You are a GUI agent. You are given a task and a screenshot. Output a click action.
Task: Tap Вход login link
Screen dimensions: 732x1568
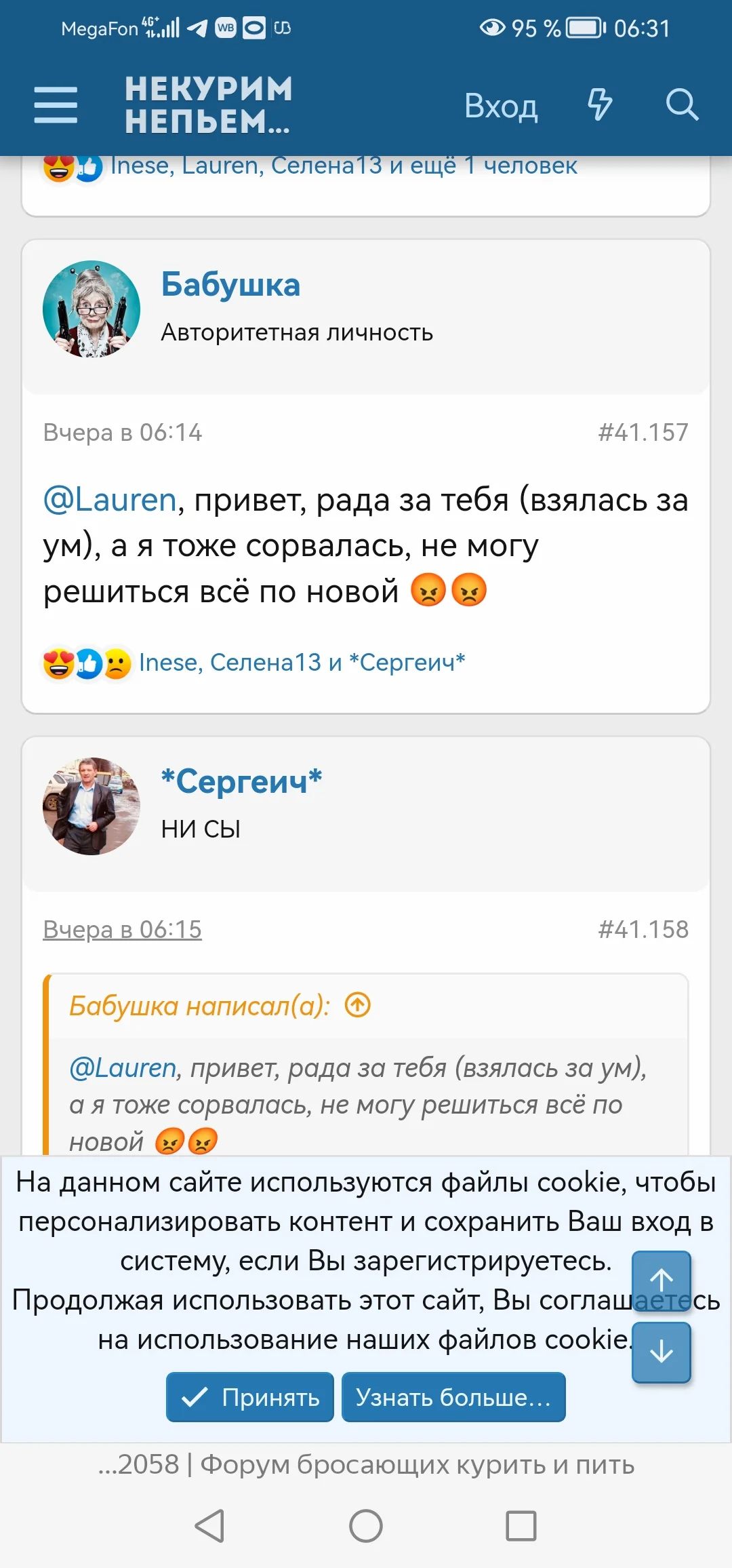pyautogui.click(x=501, y=106)
